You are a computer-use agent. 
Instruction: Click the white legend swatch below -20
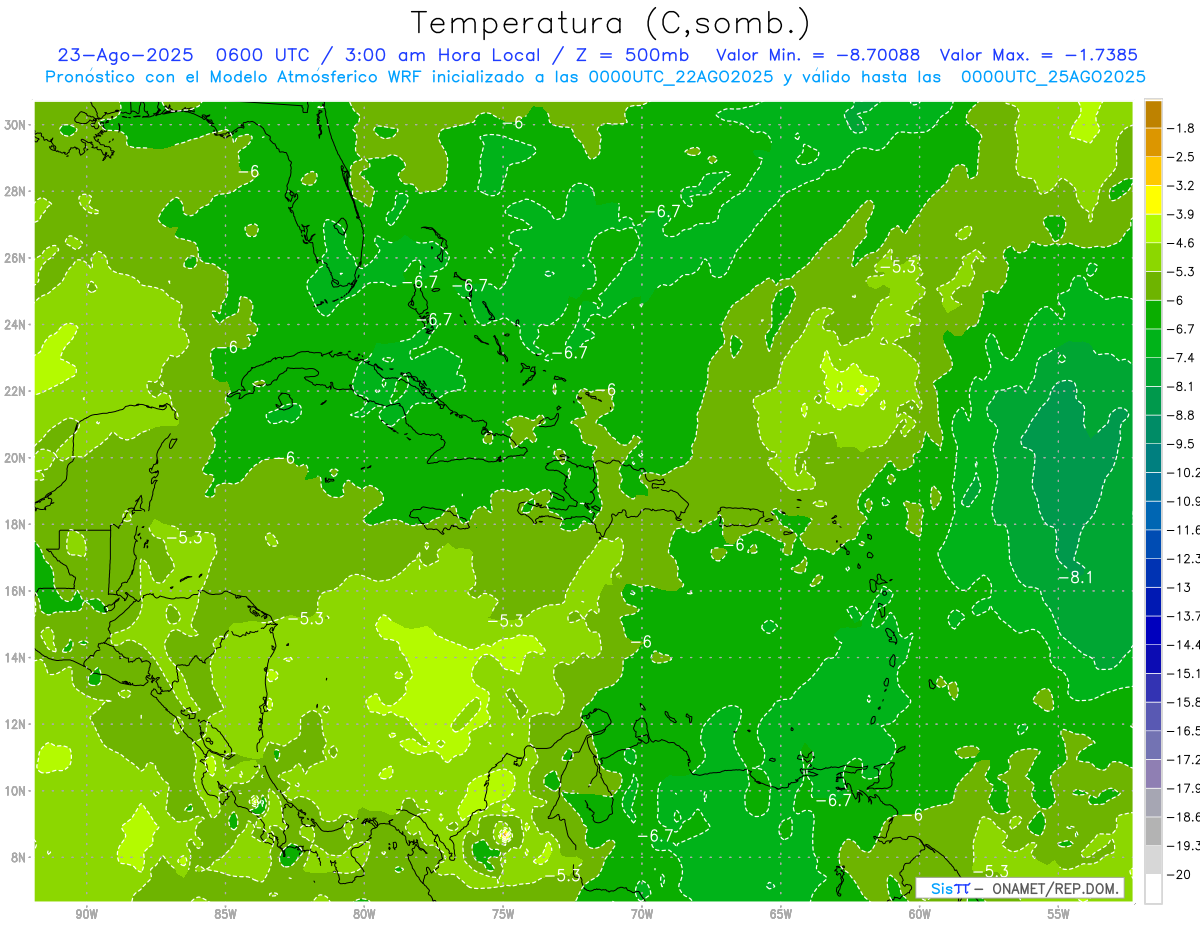coord(1153,888)
